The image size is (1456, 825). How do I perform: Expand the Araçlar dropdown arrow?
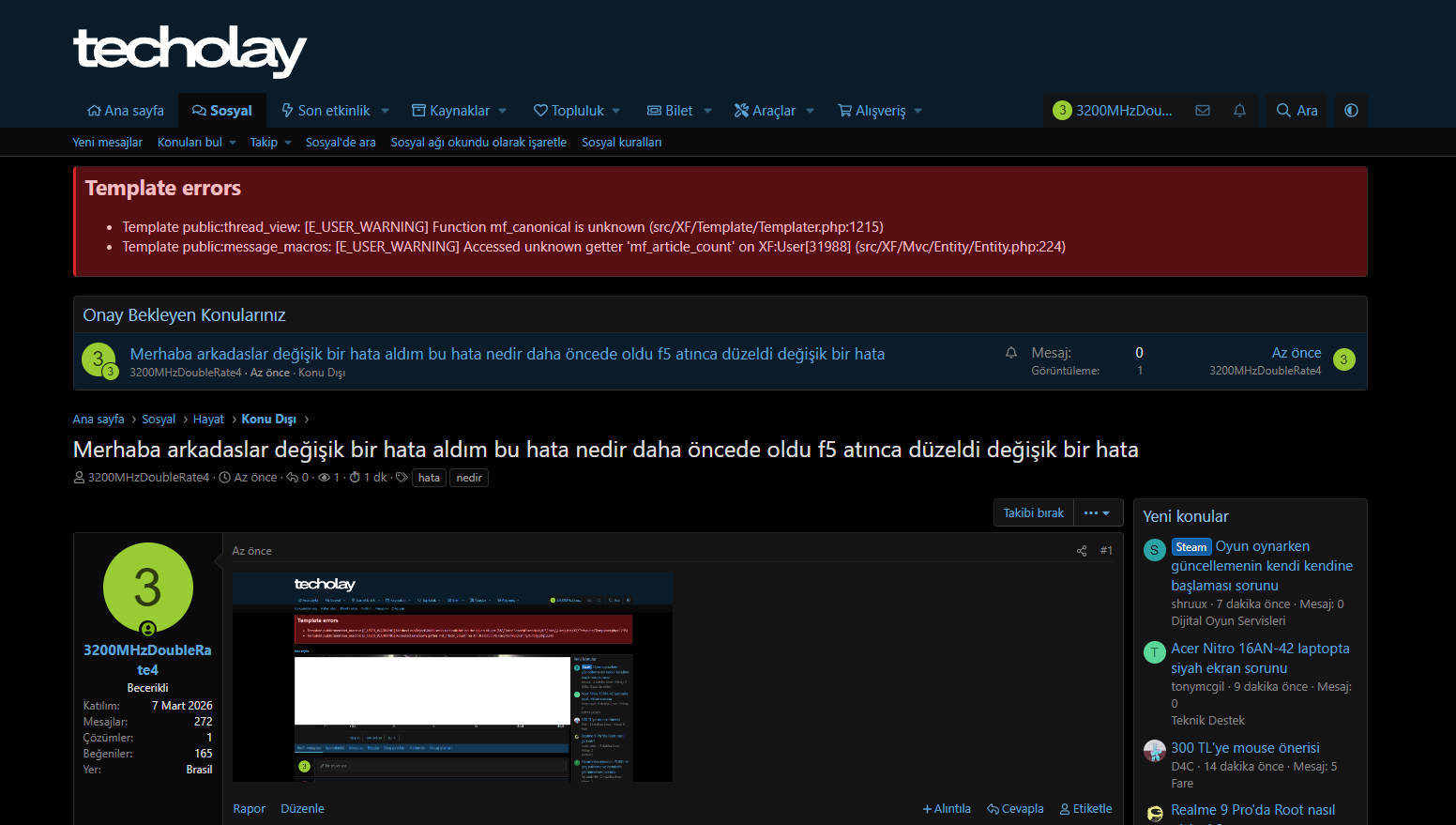click(x=810, y=111)
